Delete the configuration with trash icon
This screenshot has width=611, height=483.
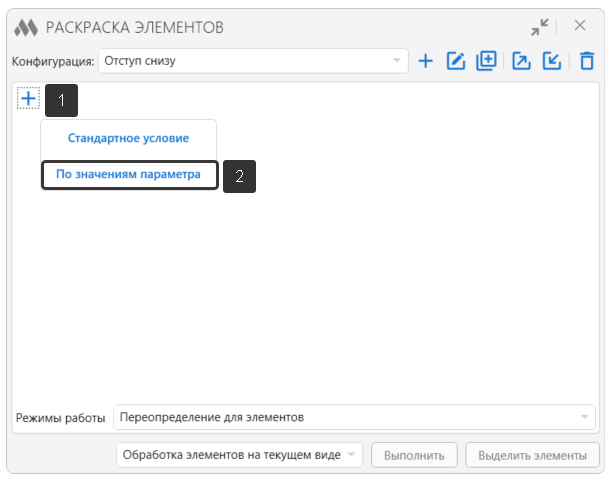[x=587, y=61]
